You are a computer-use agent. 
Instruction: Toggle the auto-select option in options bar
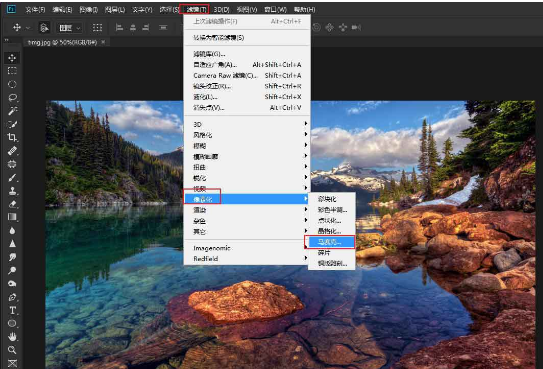tap(44, 28)
